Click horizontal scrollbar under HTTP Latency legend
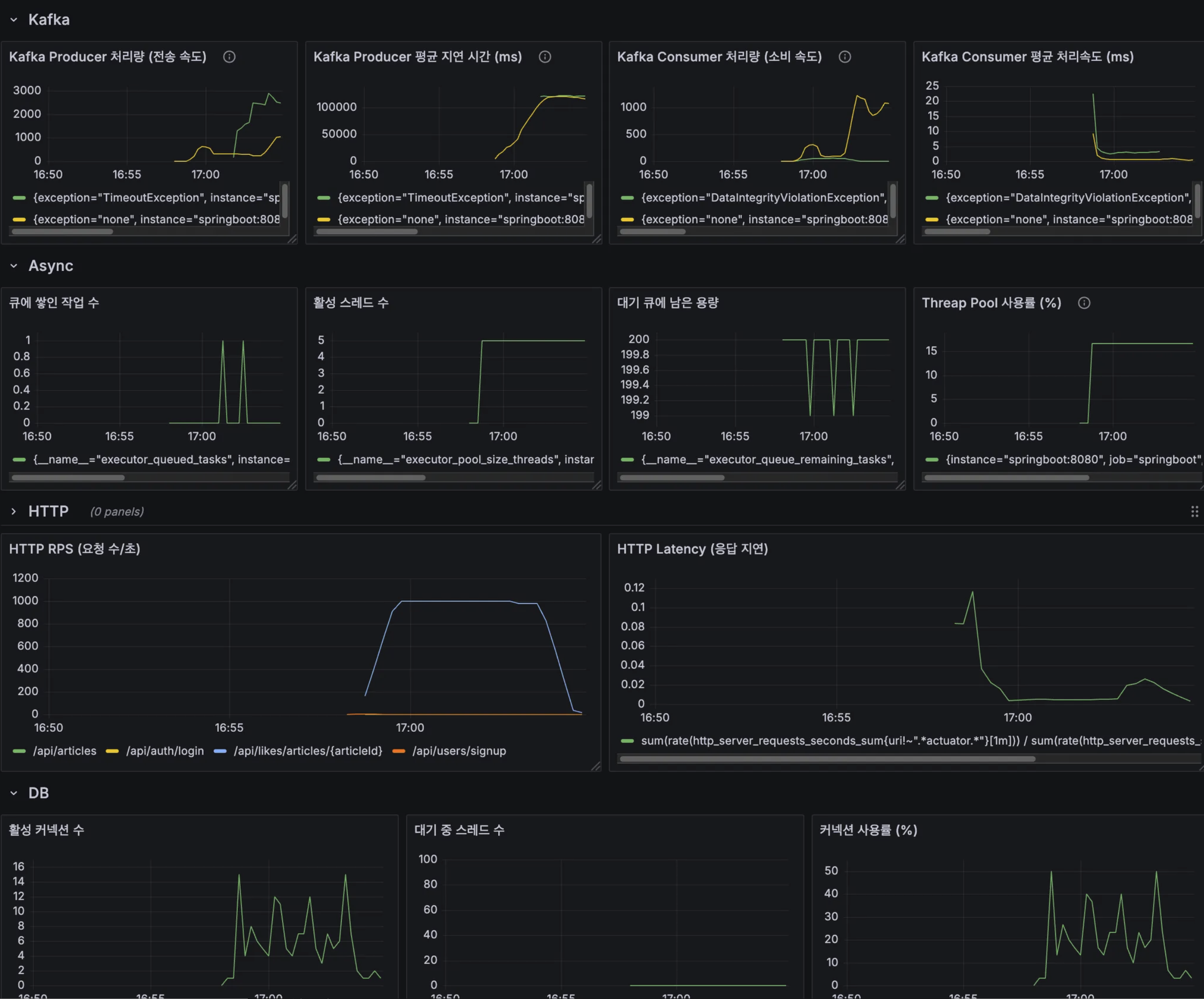The width and height of the screenshot is (1204, 999). coord(828,759)
